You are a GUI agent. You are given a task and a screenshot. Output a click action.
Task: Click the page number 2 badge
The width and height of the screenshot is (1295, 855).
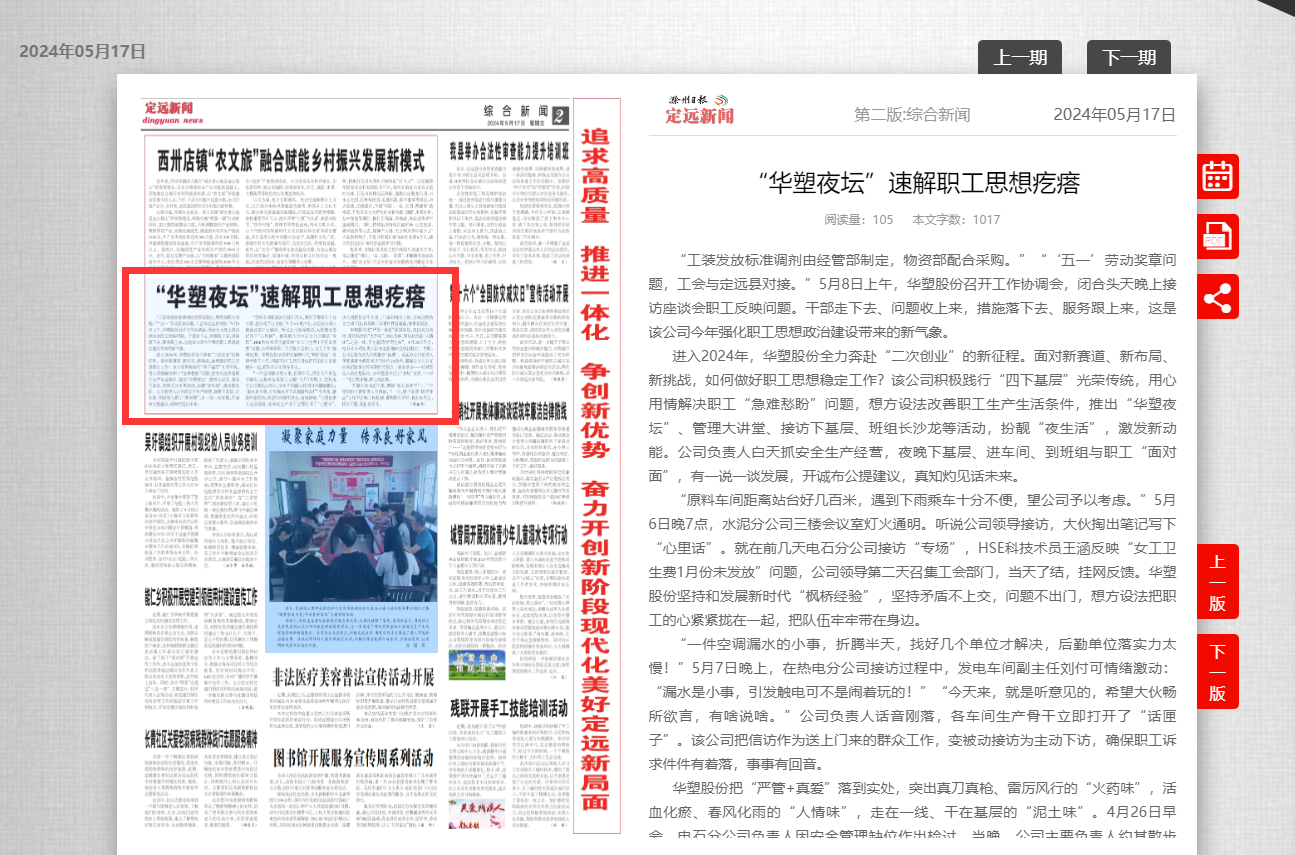(x=560, y=115)
